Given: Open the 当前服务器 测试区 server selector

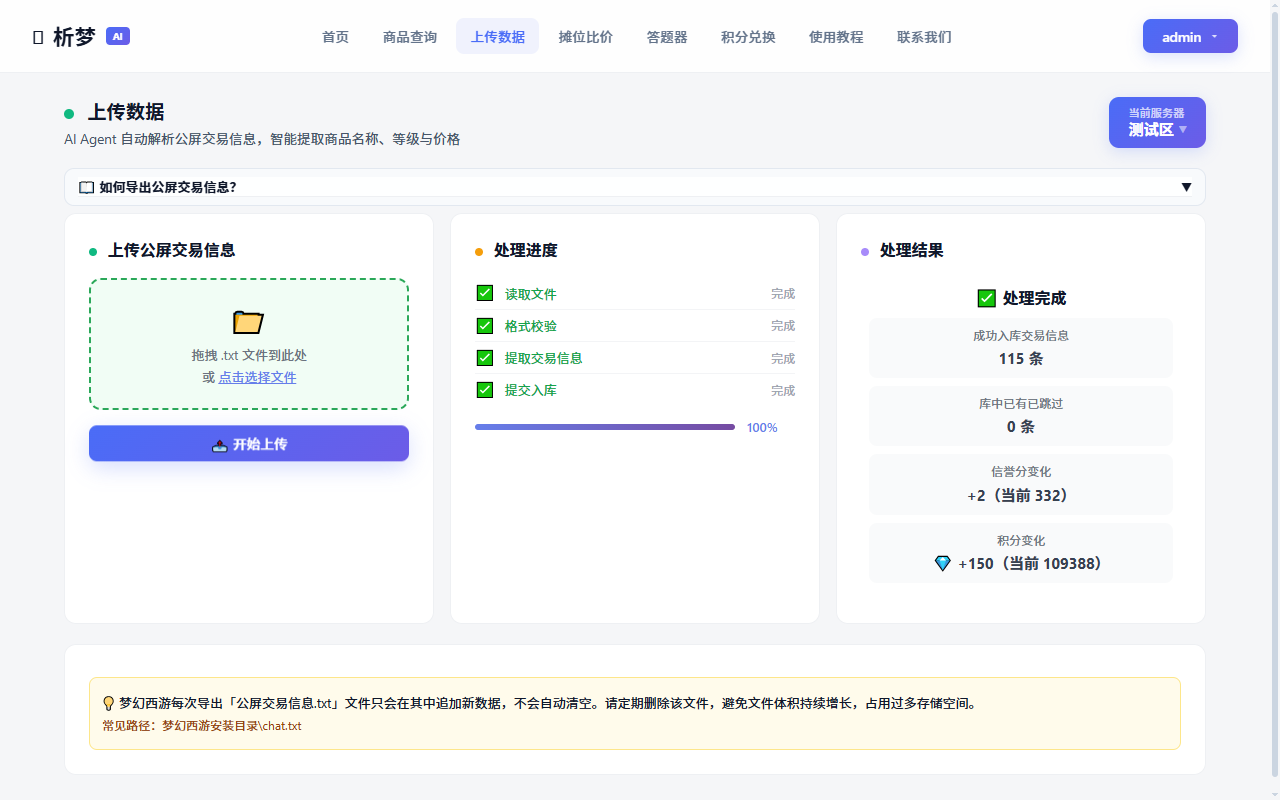Looking at the screenshot, I should pos(1157,122).
